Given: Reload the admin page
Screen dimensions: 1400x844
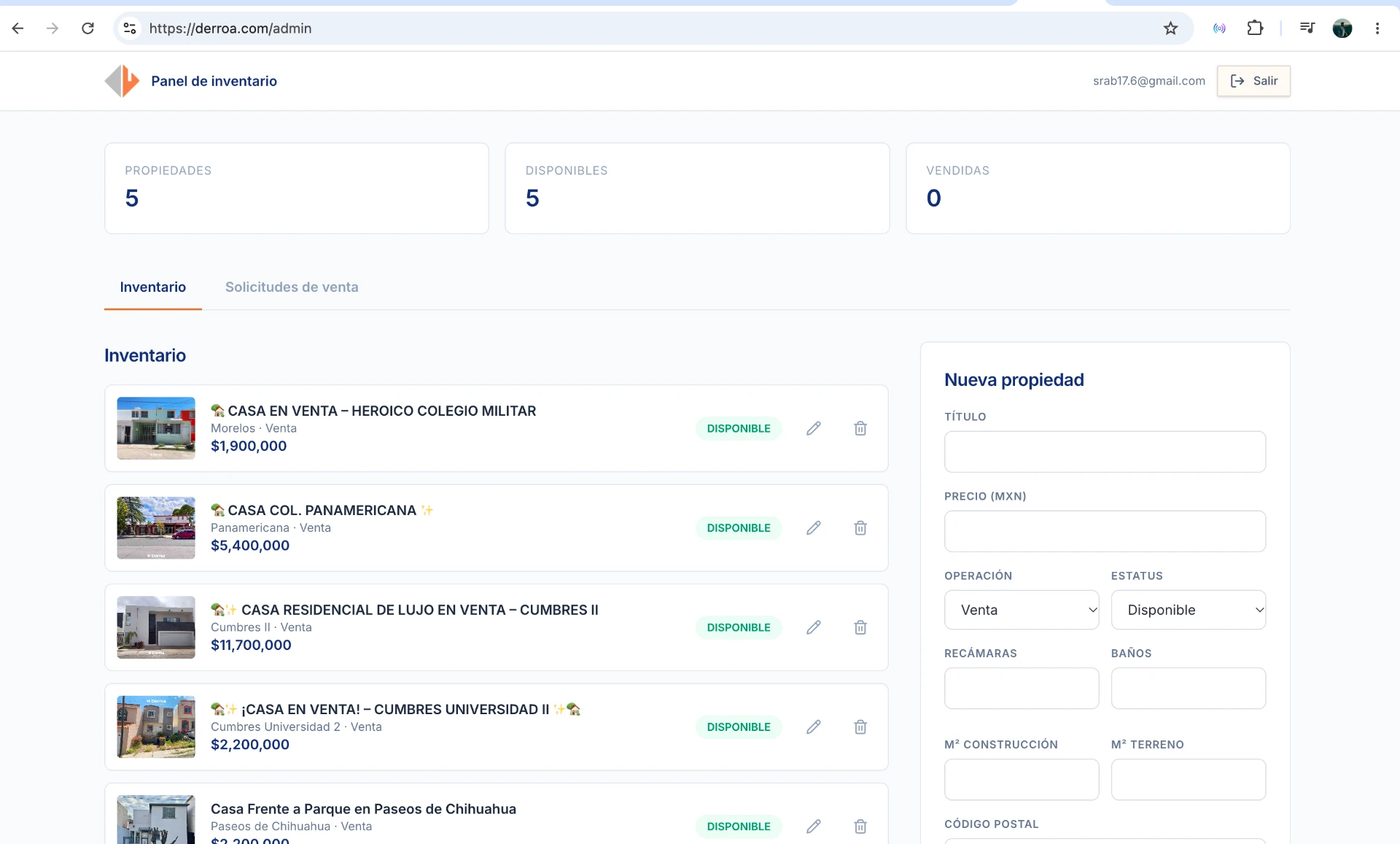Looking at the screenshot, I should pyautogui.click(x=87, y=28).
